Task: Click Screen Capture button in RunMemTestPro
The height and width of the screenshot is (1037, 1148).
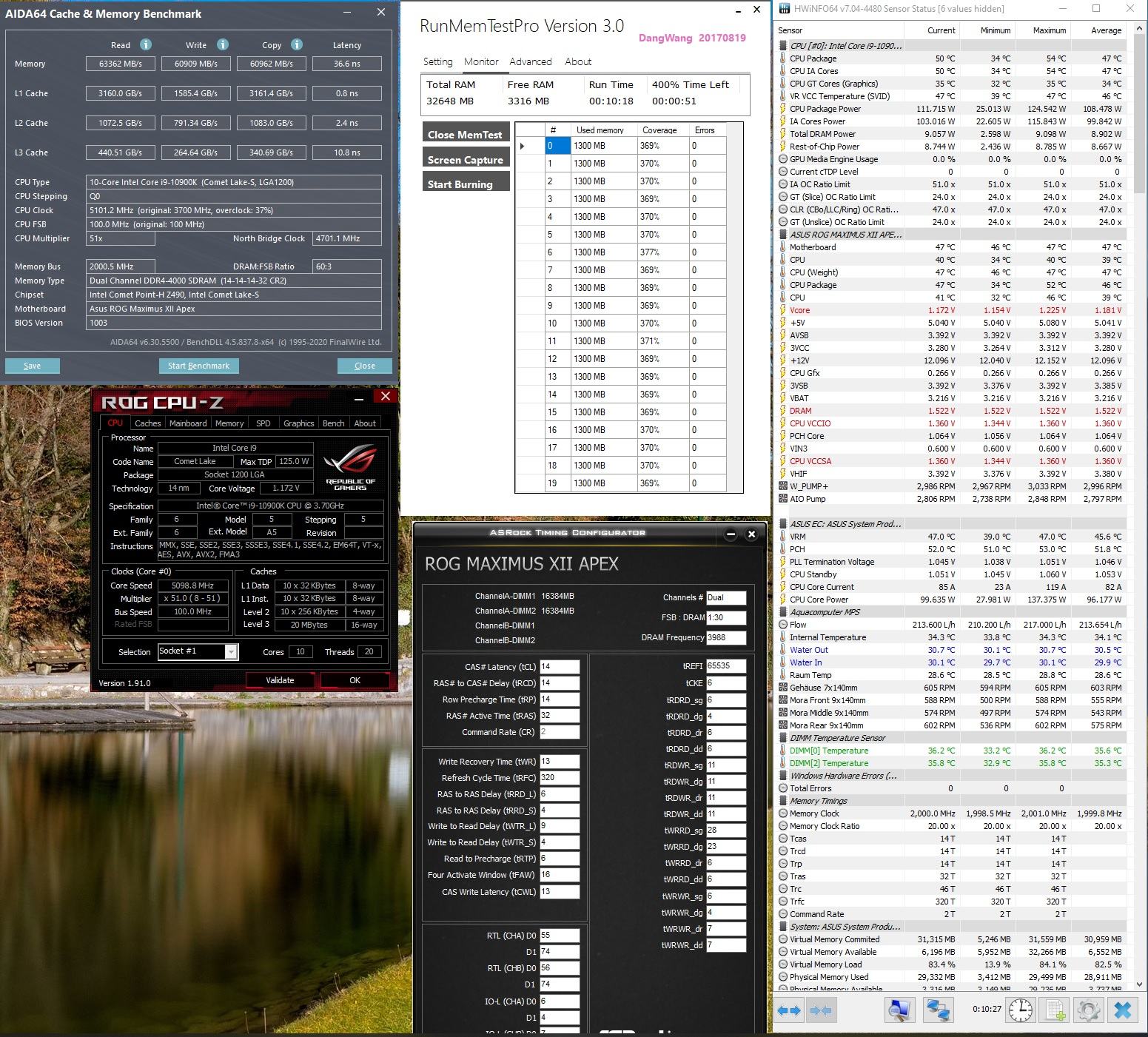Action: pos(466,158)
